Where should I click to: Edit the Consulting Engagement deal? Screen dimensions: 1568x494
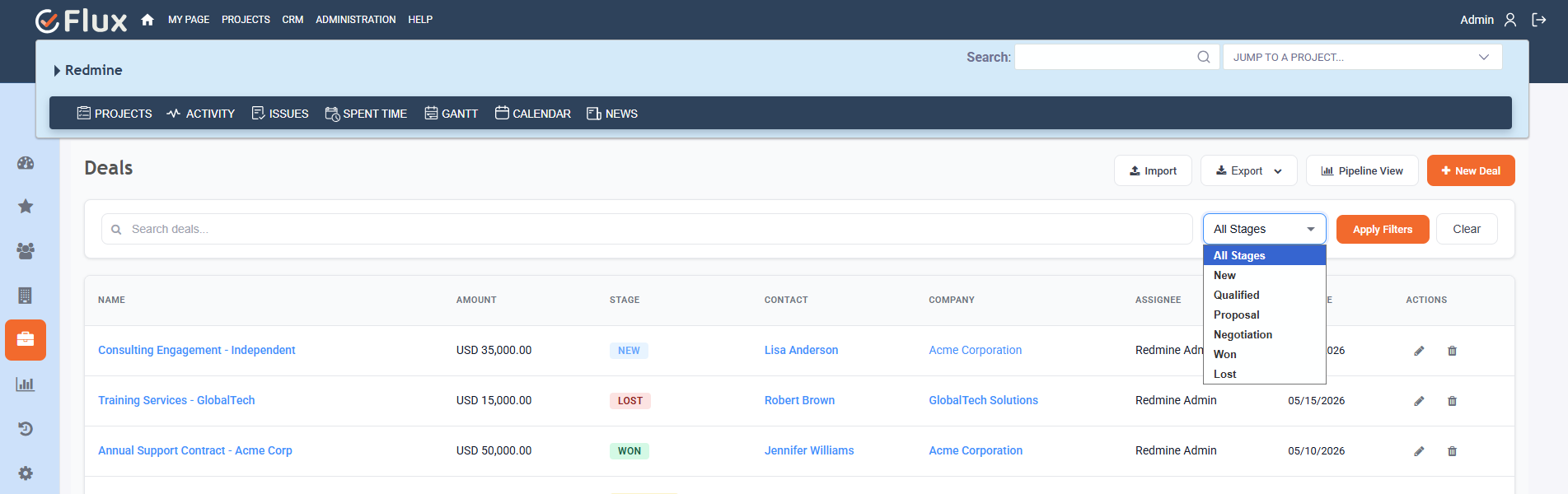pyautogui.click(x=1419, y=351)
